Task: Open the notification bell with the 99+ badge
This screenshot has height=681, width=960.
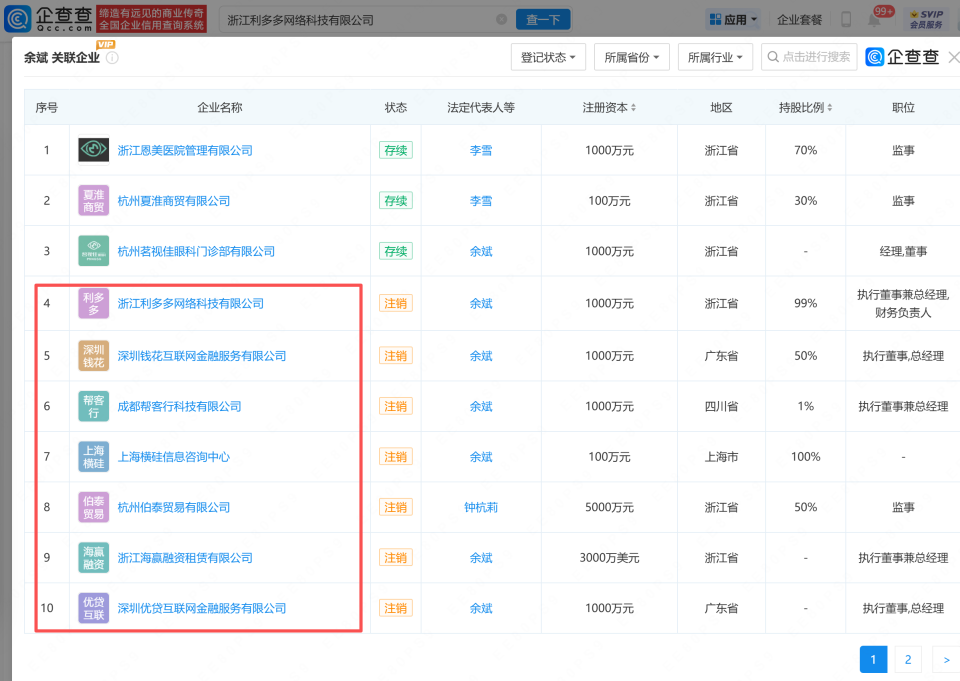Action: [x=876, y=19]
